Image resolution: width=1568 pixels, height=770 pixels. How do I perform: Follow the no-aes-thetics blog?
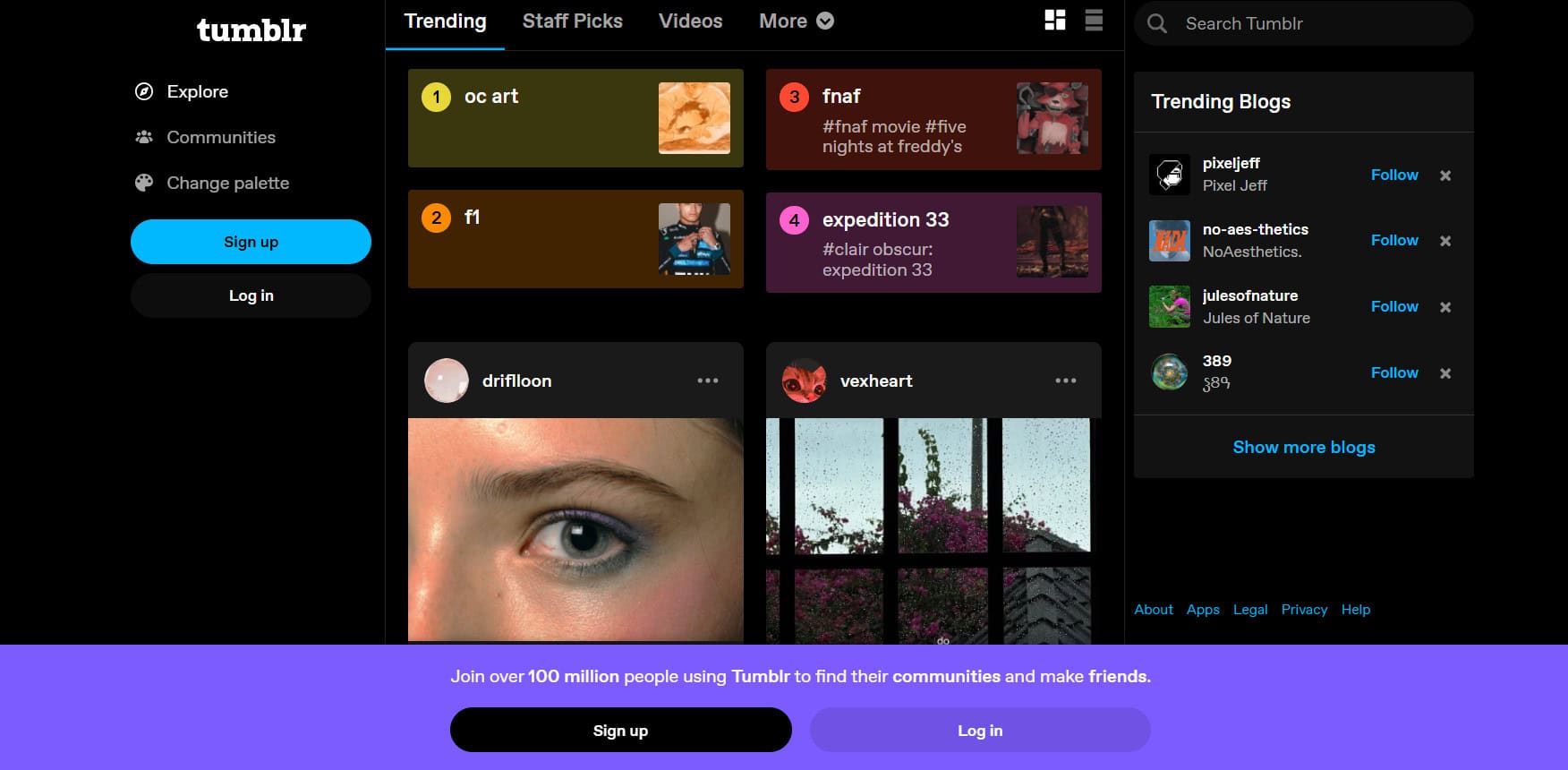coord(1393,240)
